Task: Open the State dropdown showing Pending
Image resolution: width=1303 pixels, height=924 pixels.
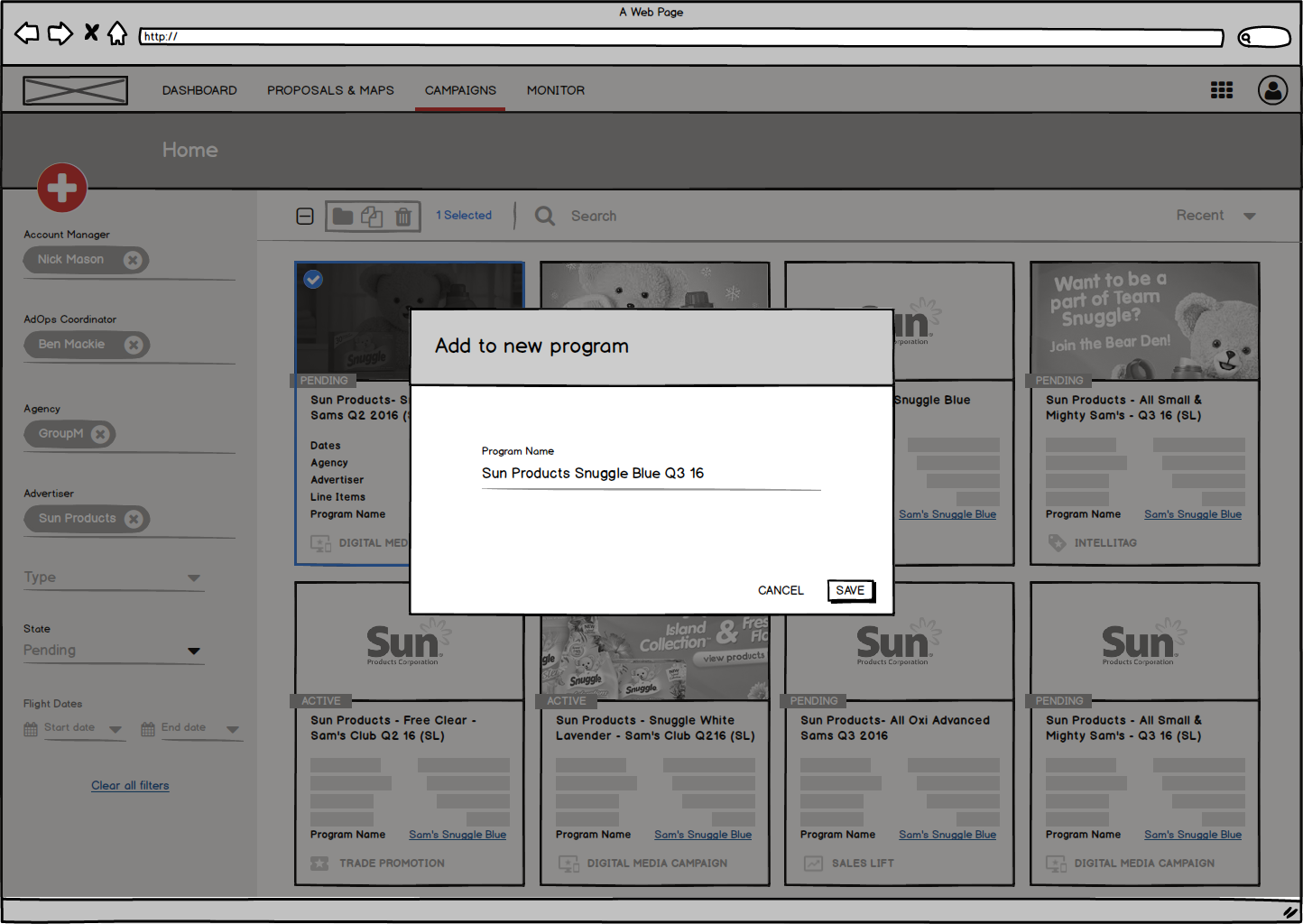Action: point(114,651)
